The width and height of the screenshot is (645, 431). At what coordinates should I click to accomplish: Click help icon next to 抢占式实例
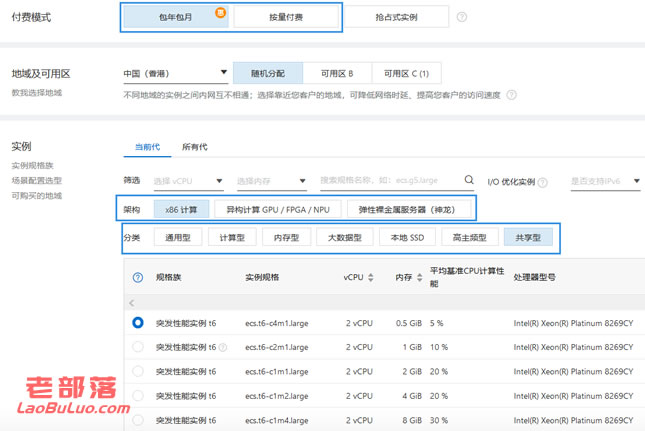tap(462, 17)
